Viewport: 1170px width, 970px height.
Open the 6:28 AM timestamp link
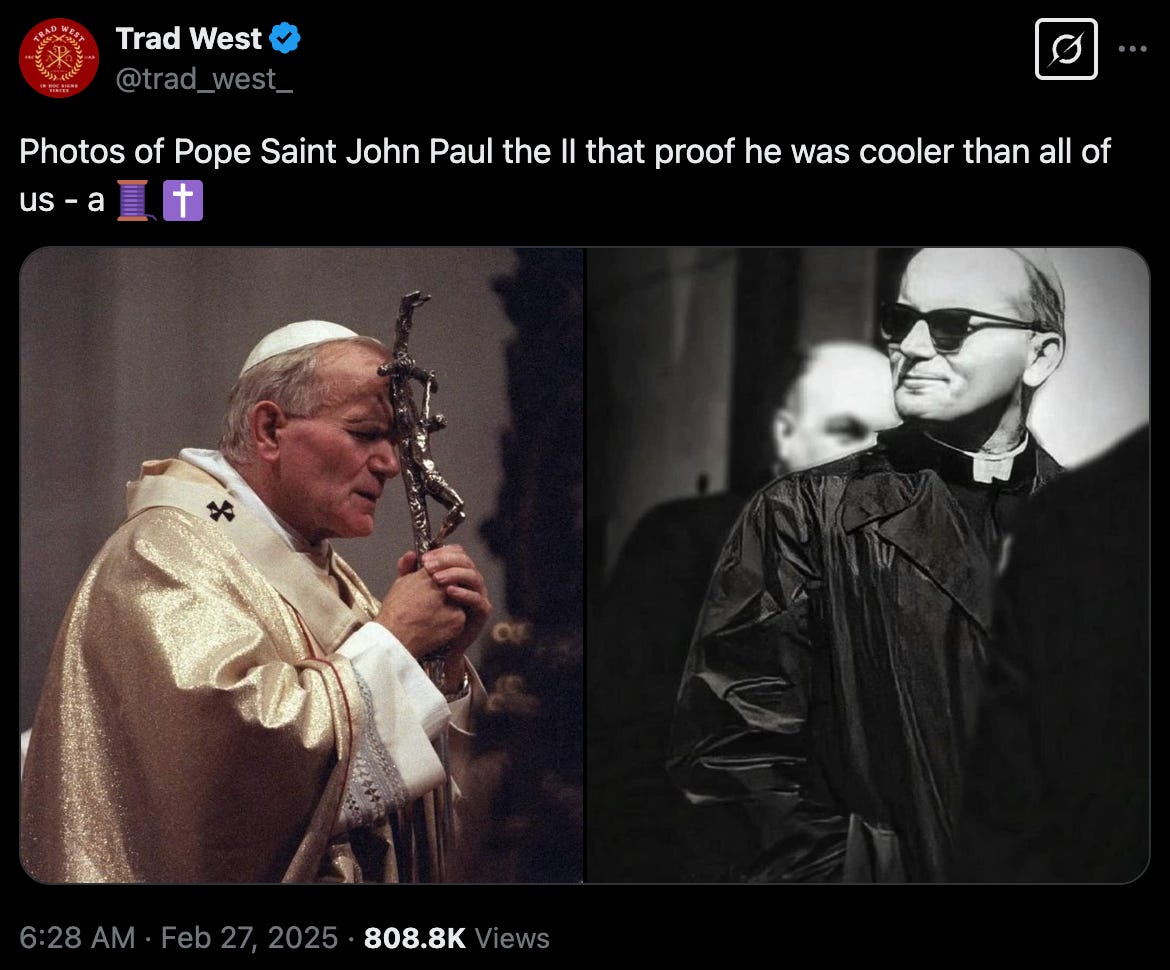pos(77,938)
